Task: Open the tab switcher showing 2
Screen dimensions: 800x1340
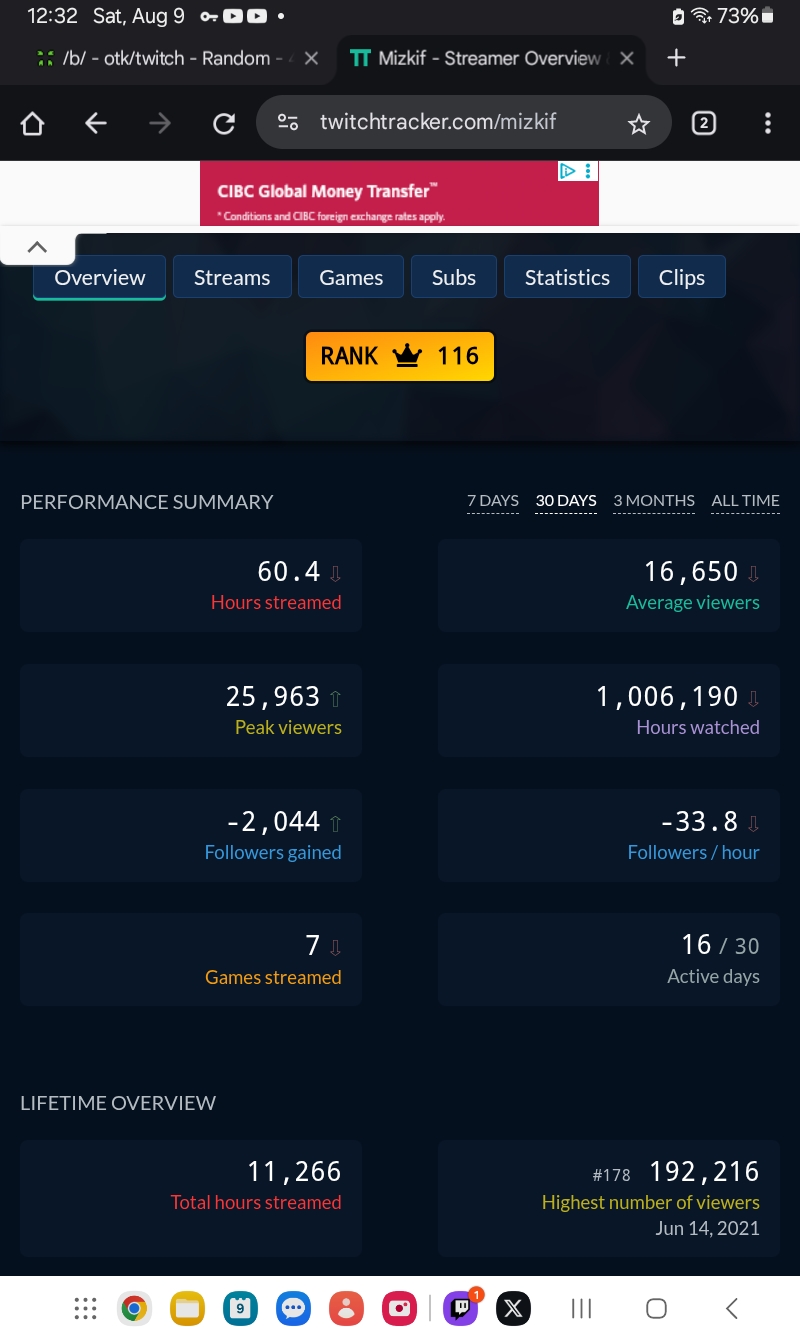Action: click(704, 123)
